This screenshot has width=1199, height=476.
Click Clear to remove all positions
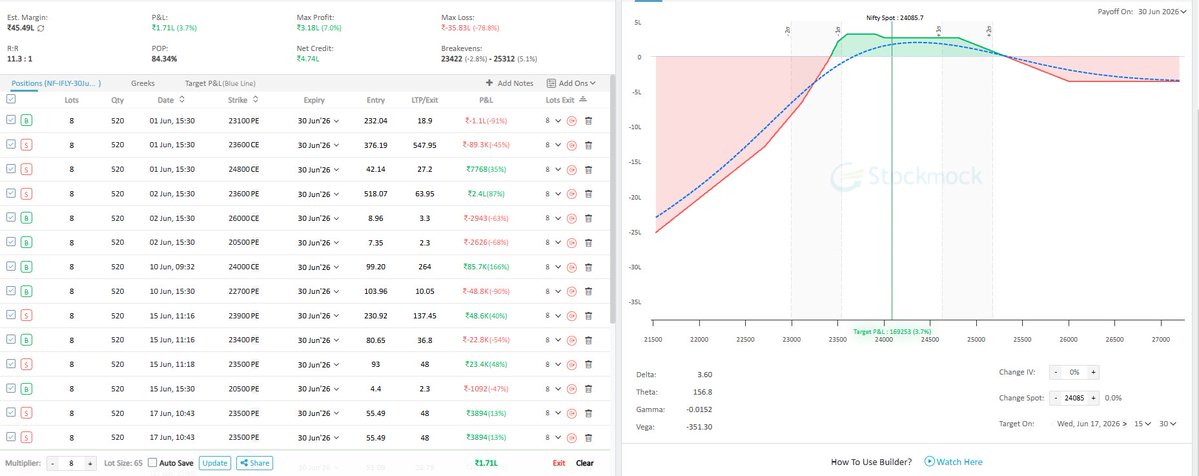(585, 463)
